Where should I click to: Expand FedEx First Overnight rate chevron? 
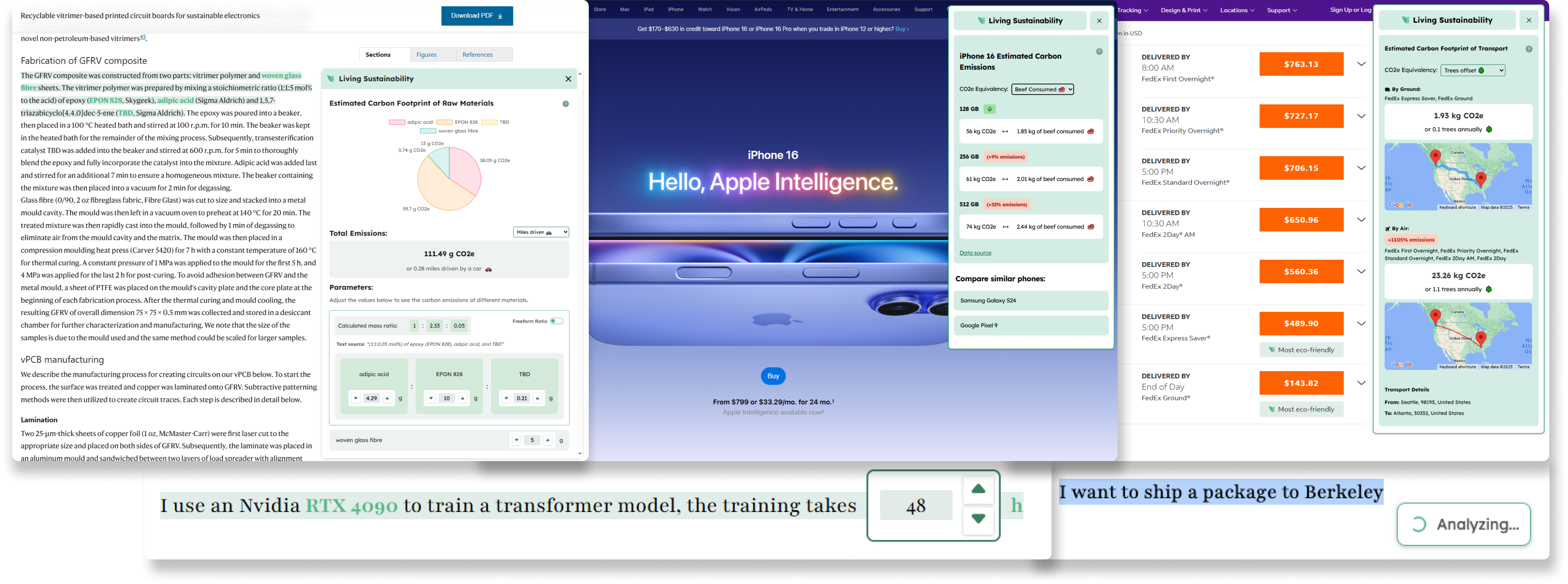1361,64
